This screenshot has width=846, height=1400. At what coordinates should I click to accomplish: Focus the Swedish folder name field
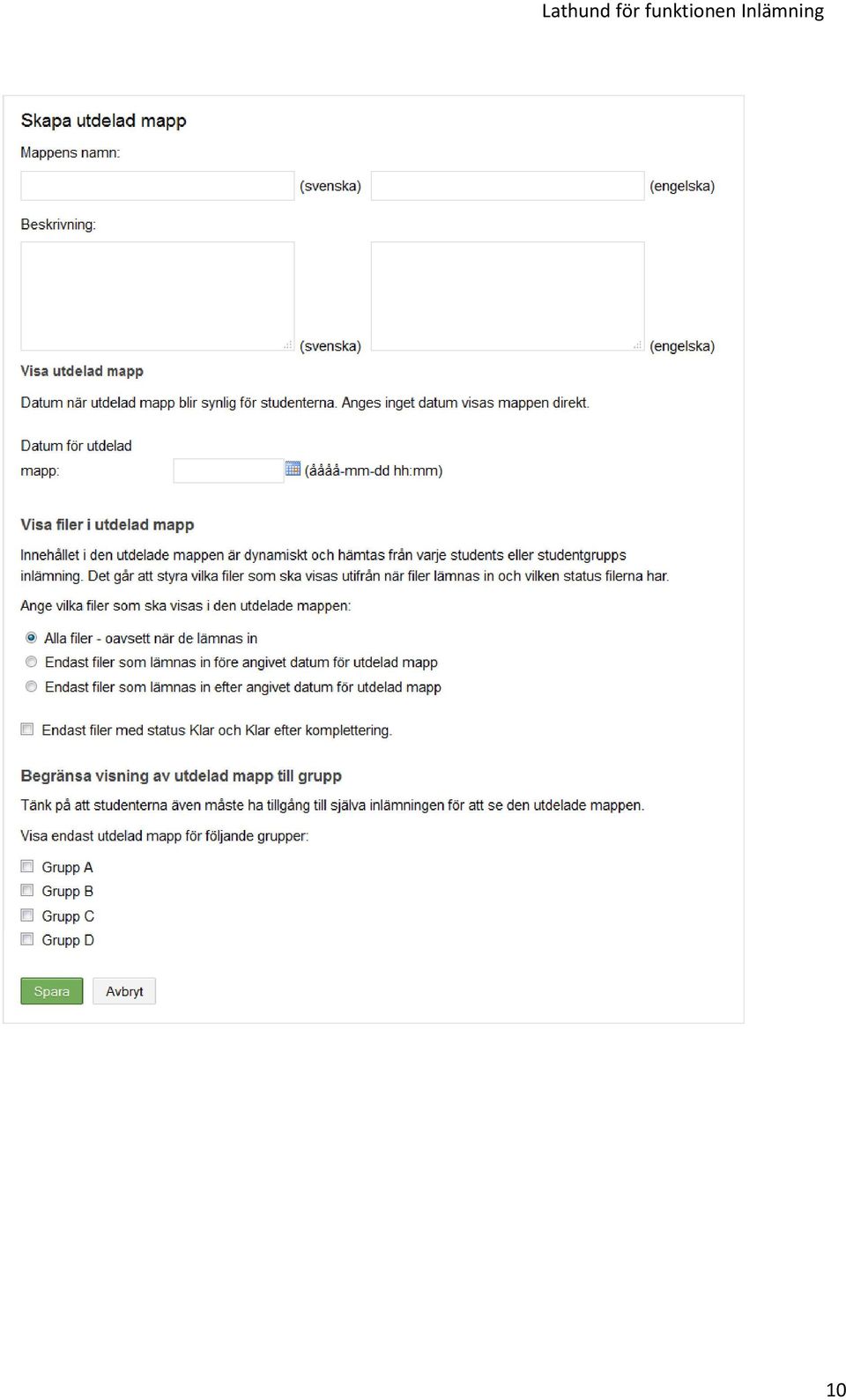pos(158,186)
